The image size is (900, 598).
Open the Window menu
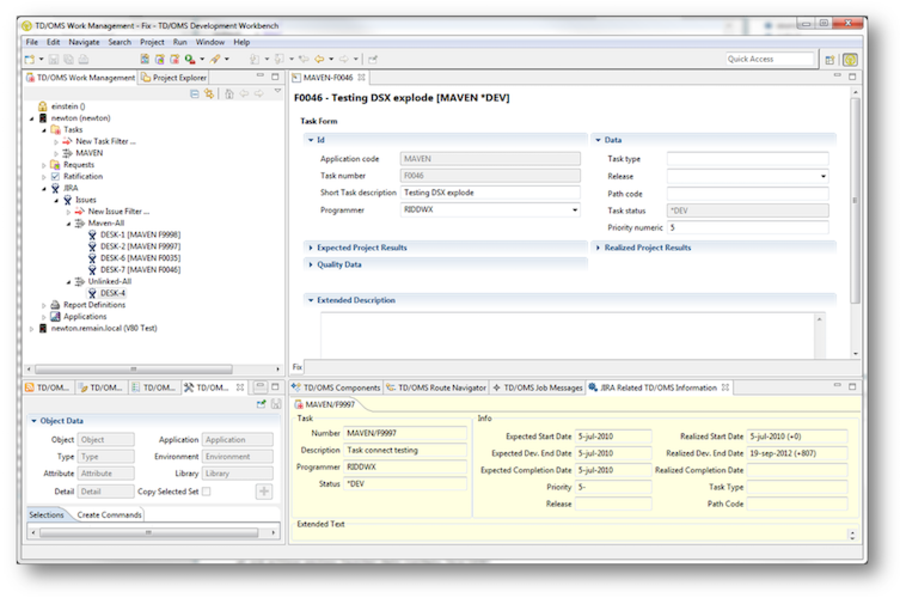pos(210,42)
